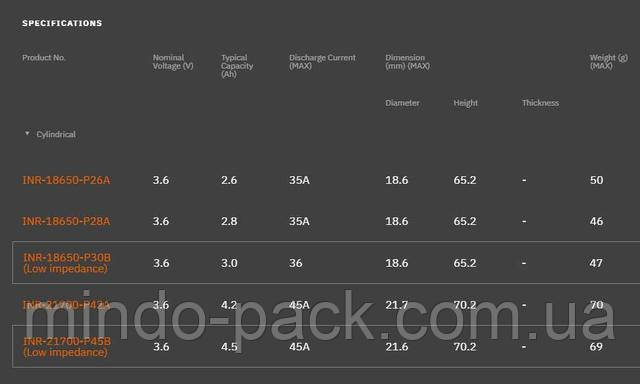Click the Cylindrical category label
Screen dimensions: 640x384
pos(56,134)
